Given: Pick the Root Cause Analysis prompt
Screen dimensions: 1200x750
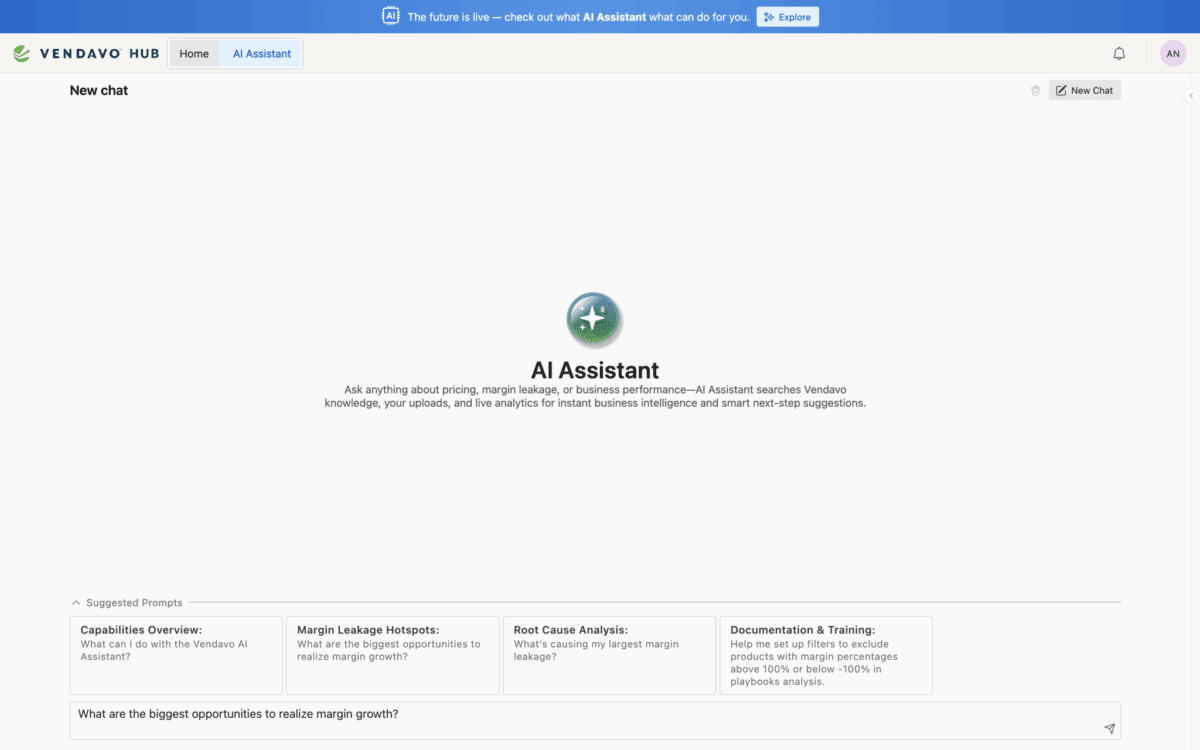Looking at the screenshot, I should (609, 655).
